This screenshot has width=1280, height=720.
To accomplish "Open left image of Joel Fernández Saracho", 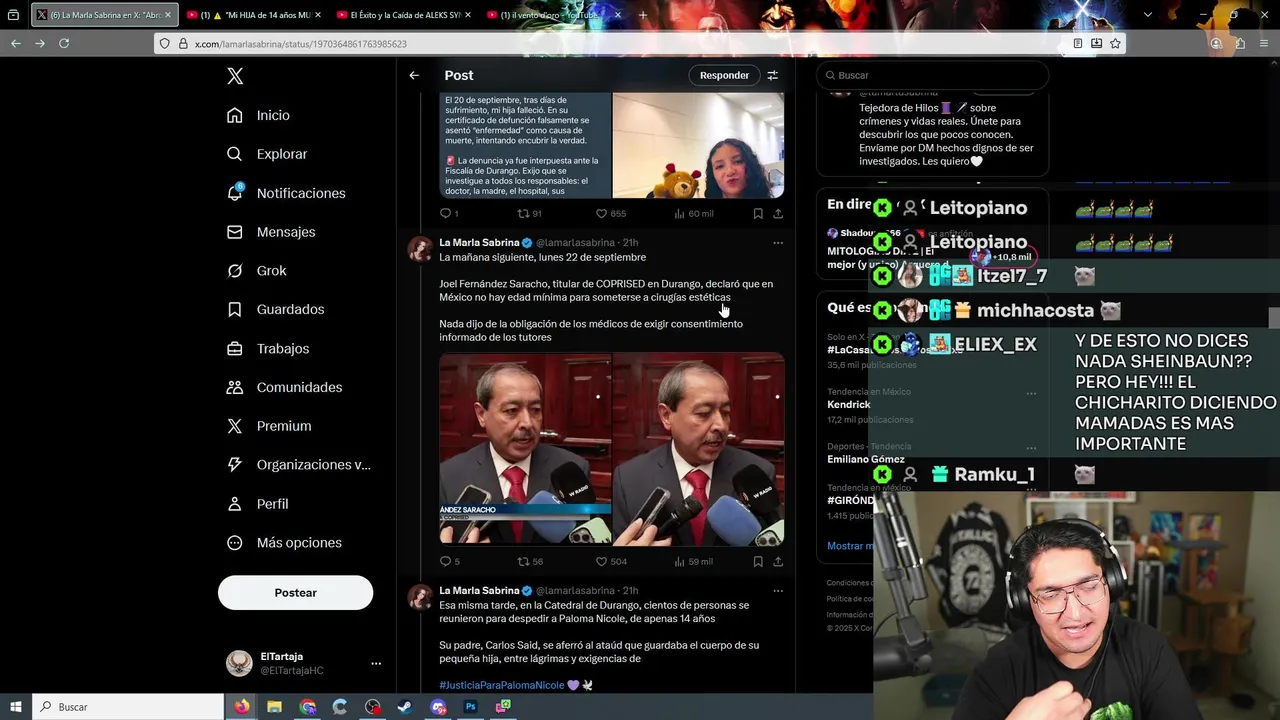I will pyautogui.click(x=525, y=449).
